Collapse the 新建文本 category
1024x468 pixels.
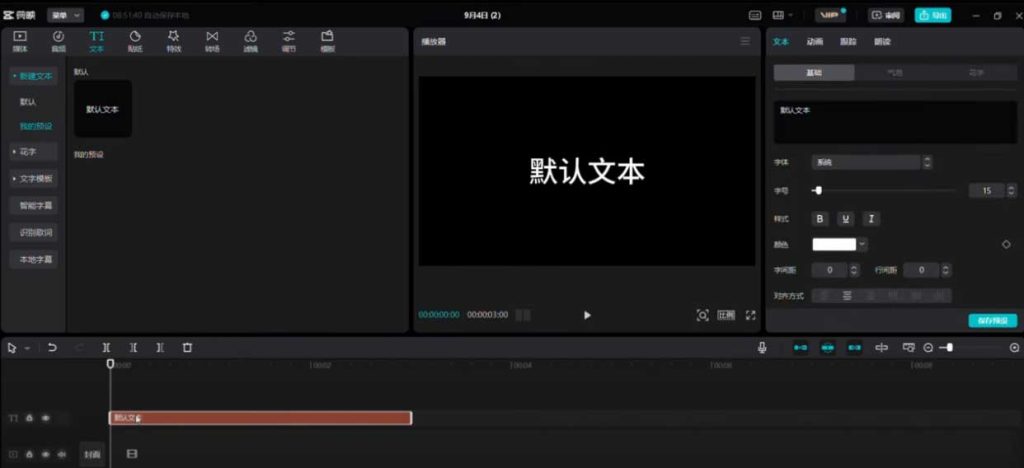(x=33, y=76)
